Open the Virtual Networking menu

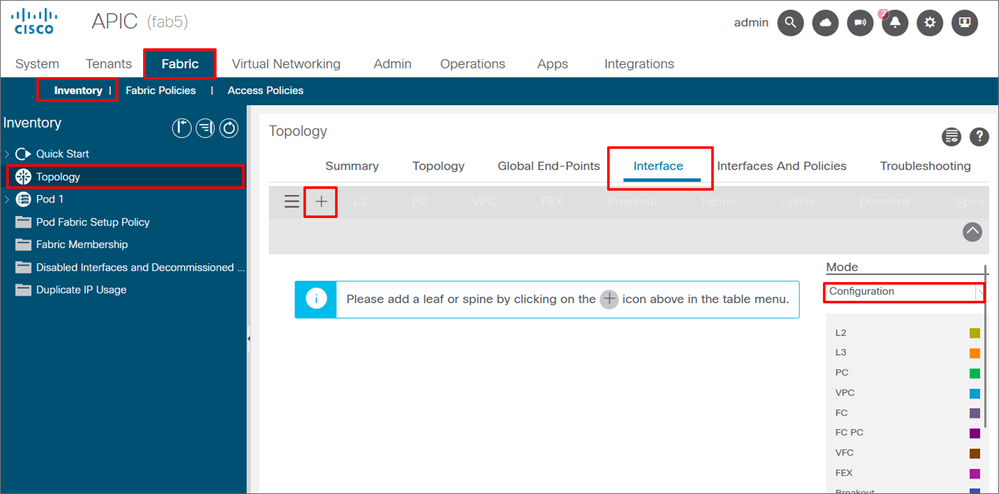click(x=286, y=64)
